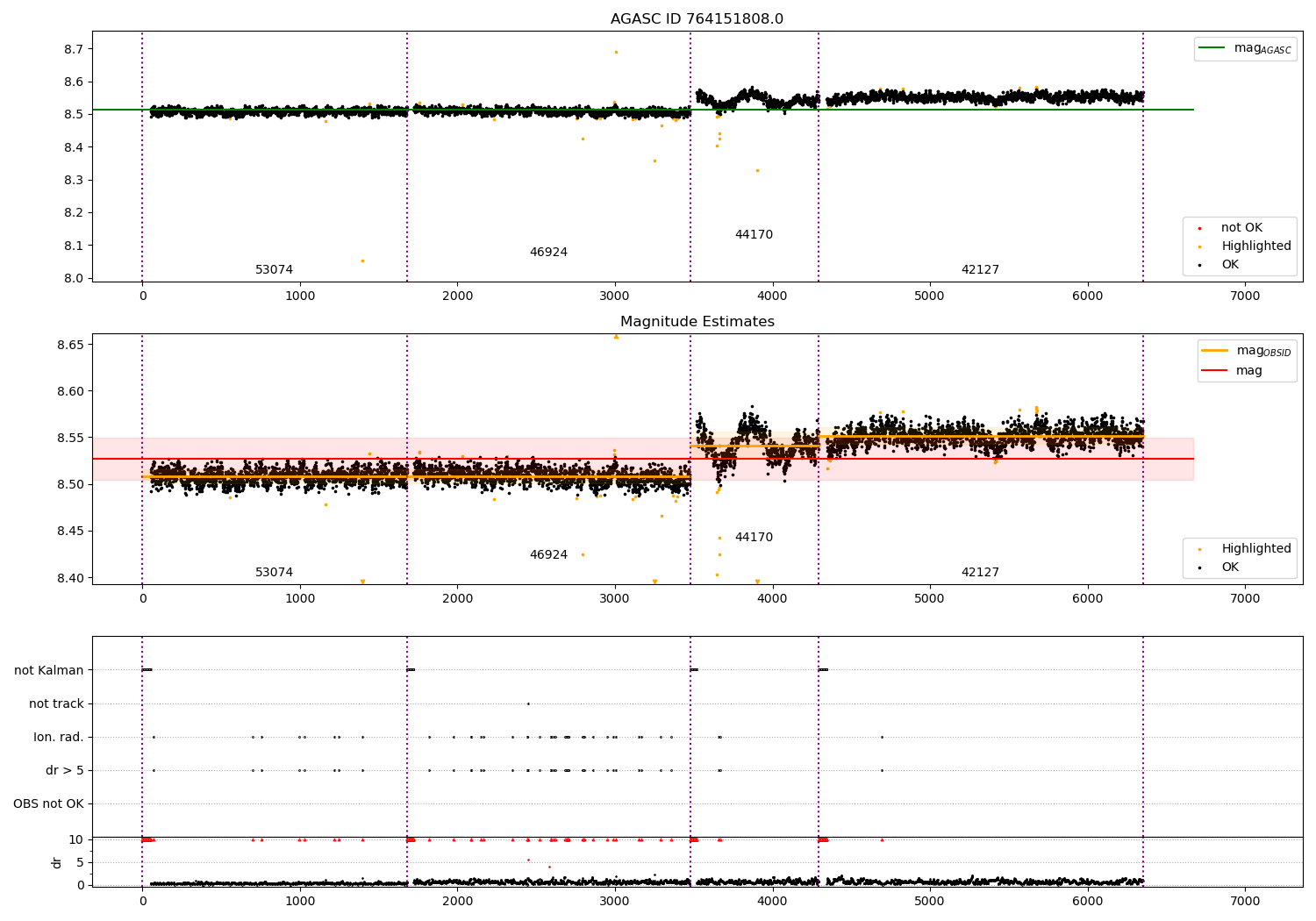Click the 8.55 tick on middle plot y-axis
This screenshot has width=1316, height=921.
coord(70,438)
